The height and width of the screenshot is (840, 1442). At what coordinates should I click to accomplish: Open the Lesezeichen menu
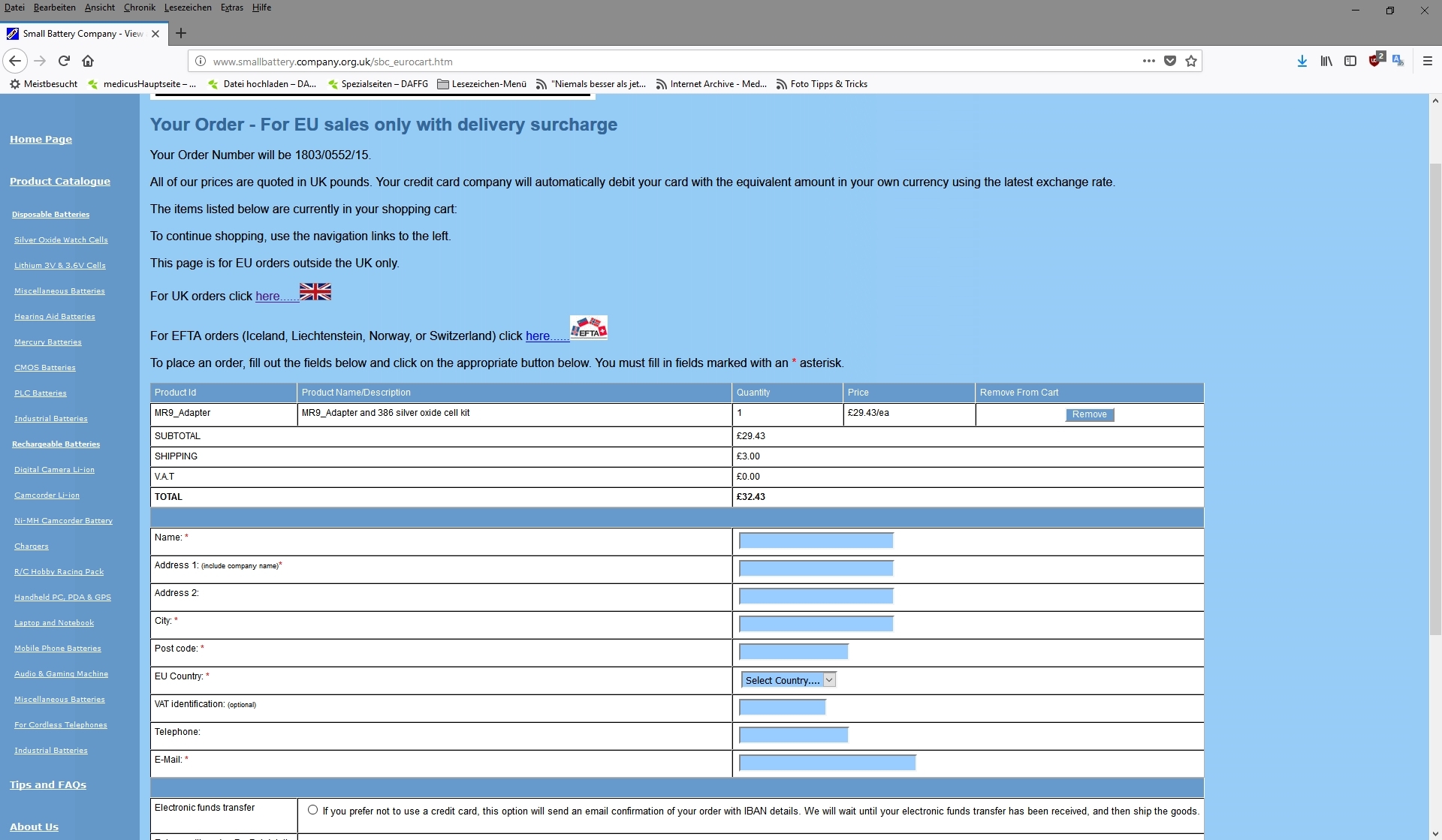[188, 8]
